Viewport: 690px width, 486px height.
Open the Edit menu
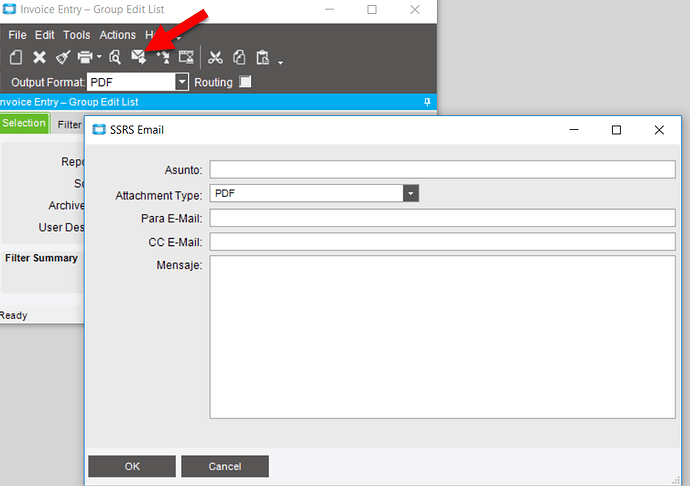[x=44, y=35]
